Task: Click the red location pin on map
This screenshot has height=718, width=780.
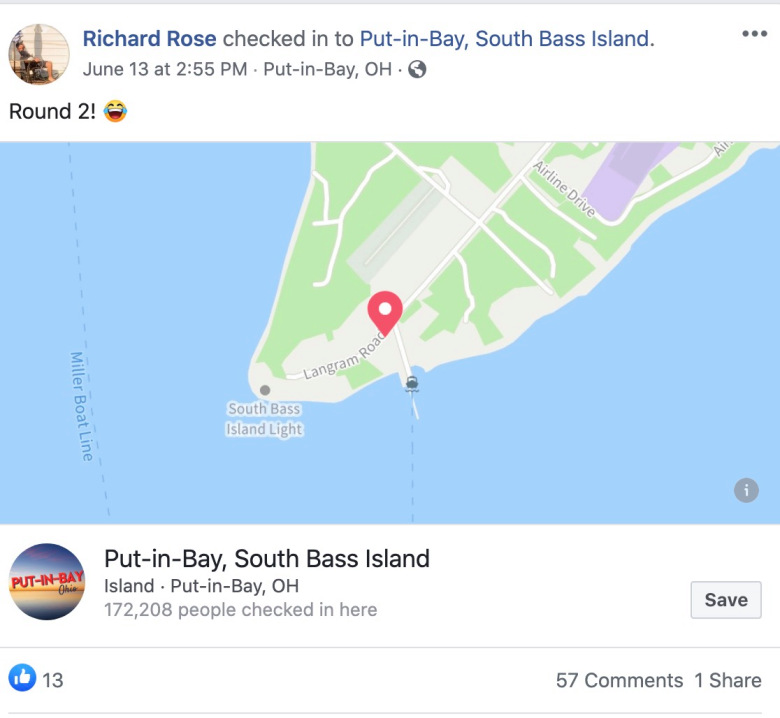Action: click(x=385, y=311)
